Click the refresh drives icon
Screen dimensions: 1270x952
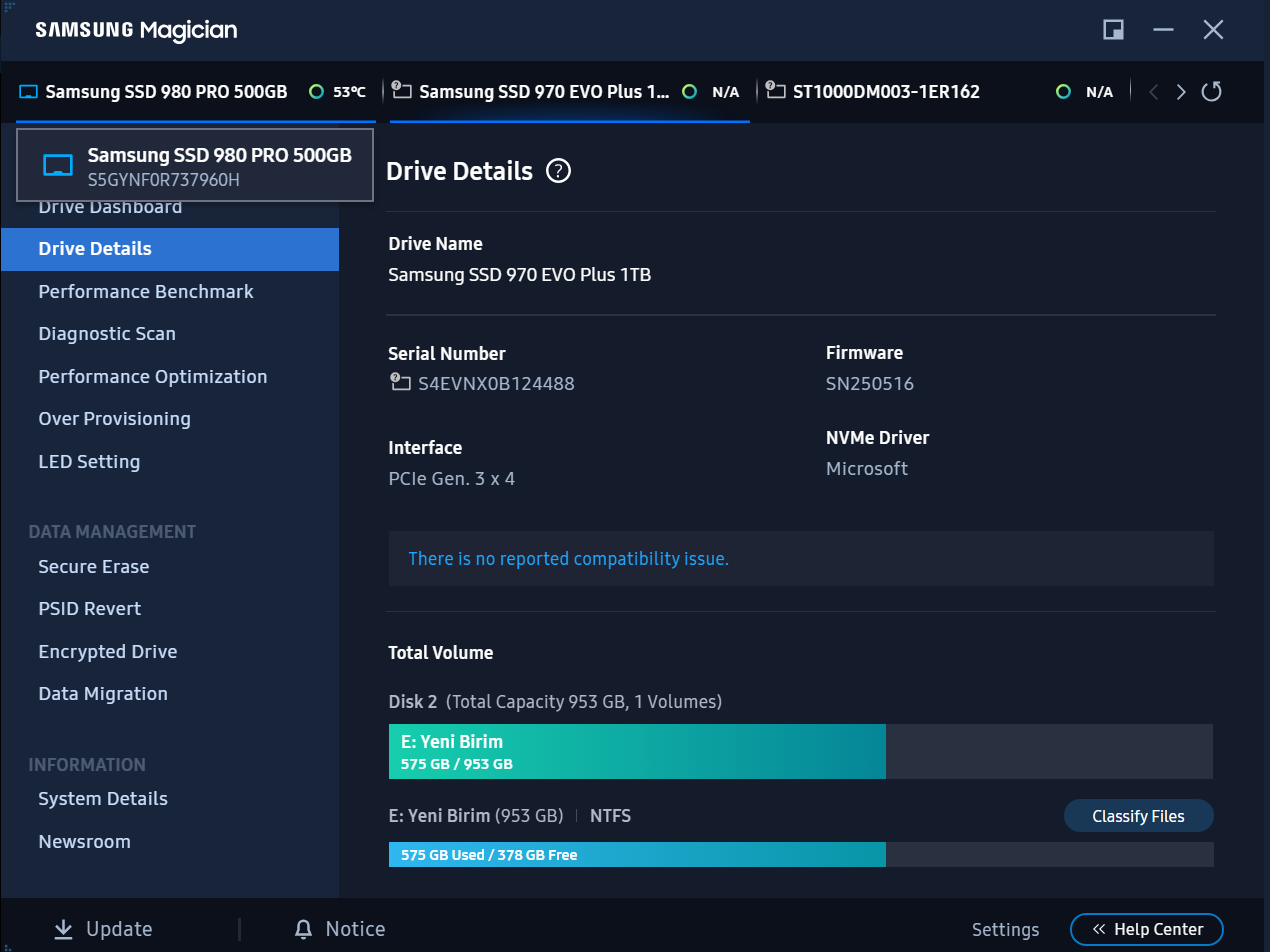click(1212, 92)
